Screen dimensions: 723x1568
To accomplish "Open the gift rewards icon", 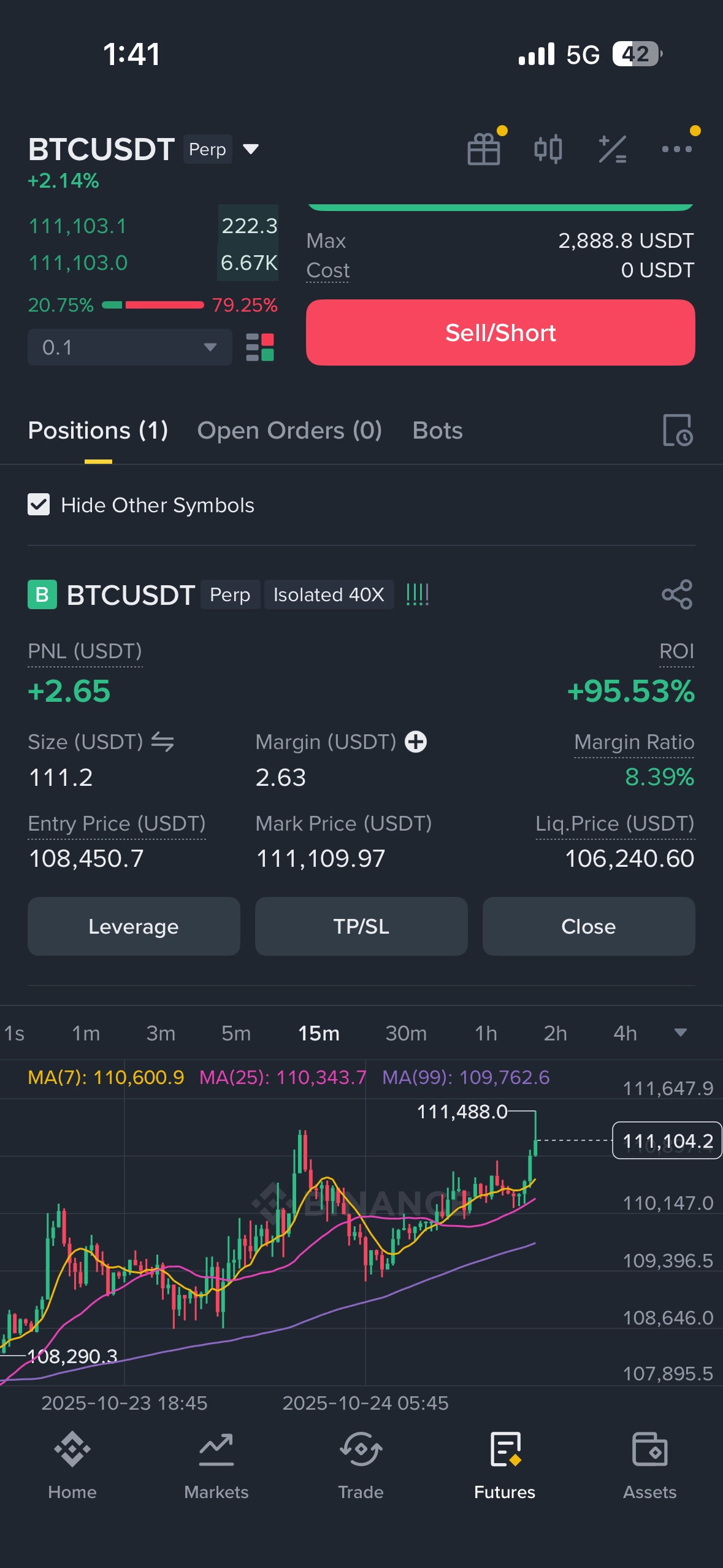I will point(484,149).
